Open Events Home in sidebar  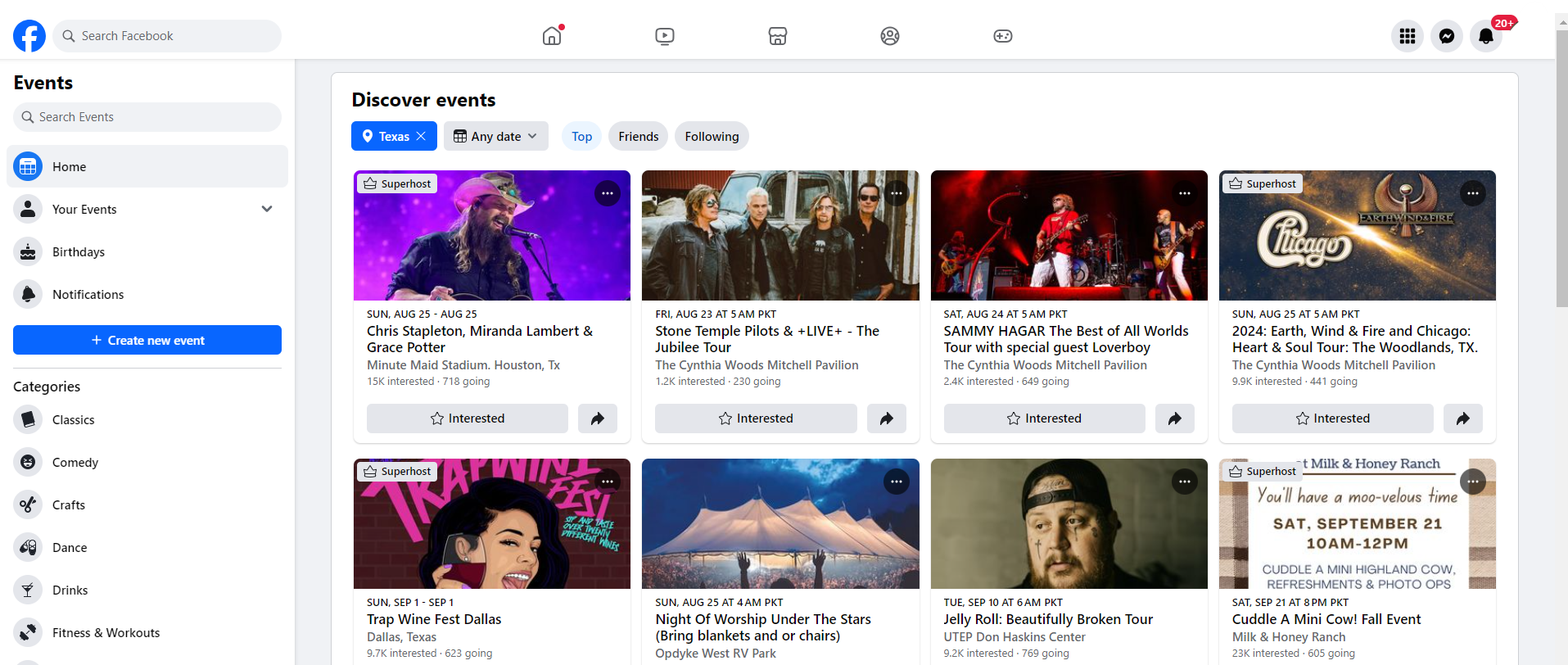pyautogui.click(x=147, y=166)
